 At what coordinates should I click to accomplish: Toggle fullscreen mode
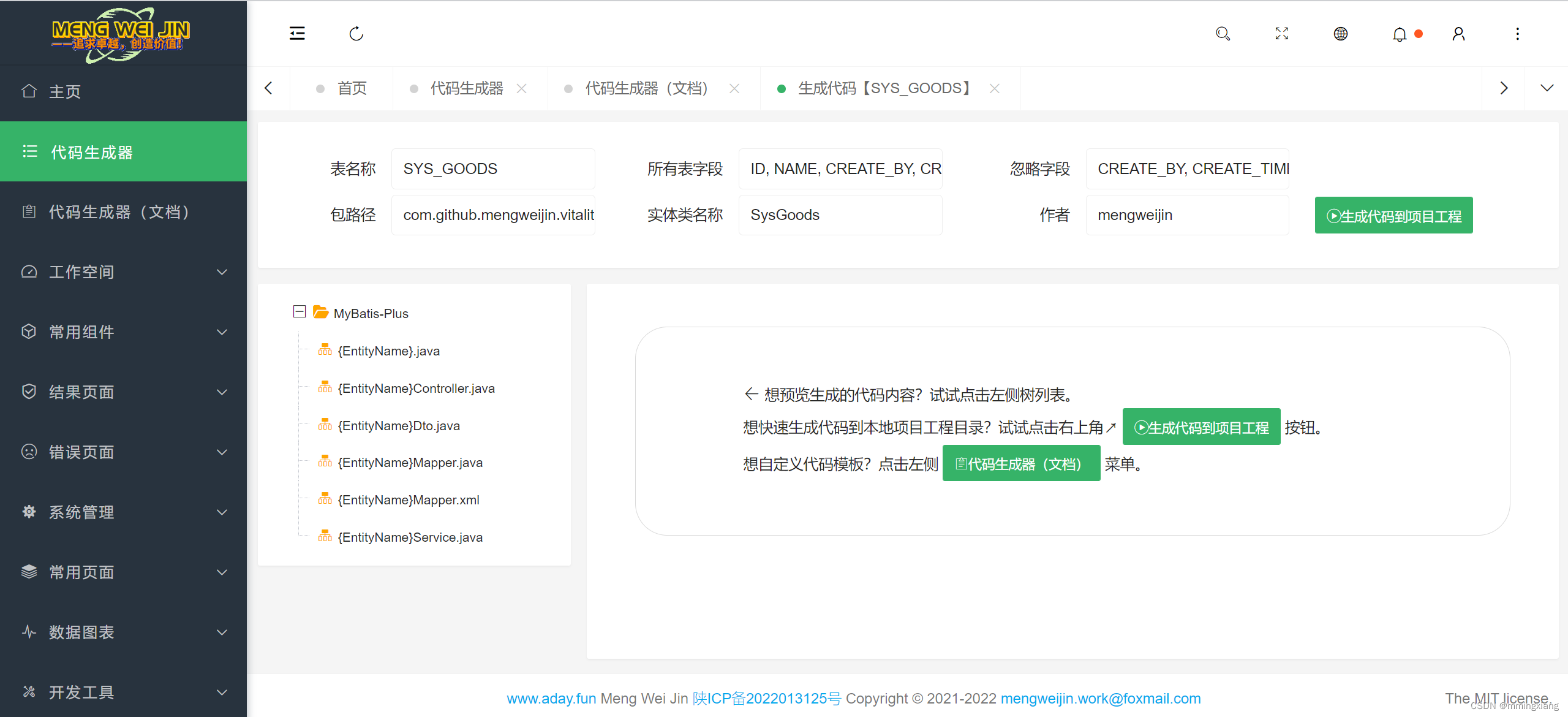(1281, 34)
